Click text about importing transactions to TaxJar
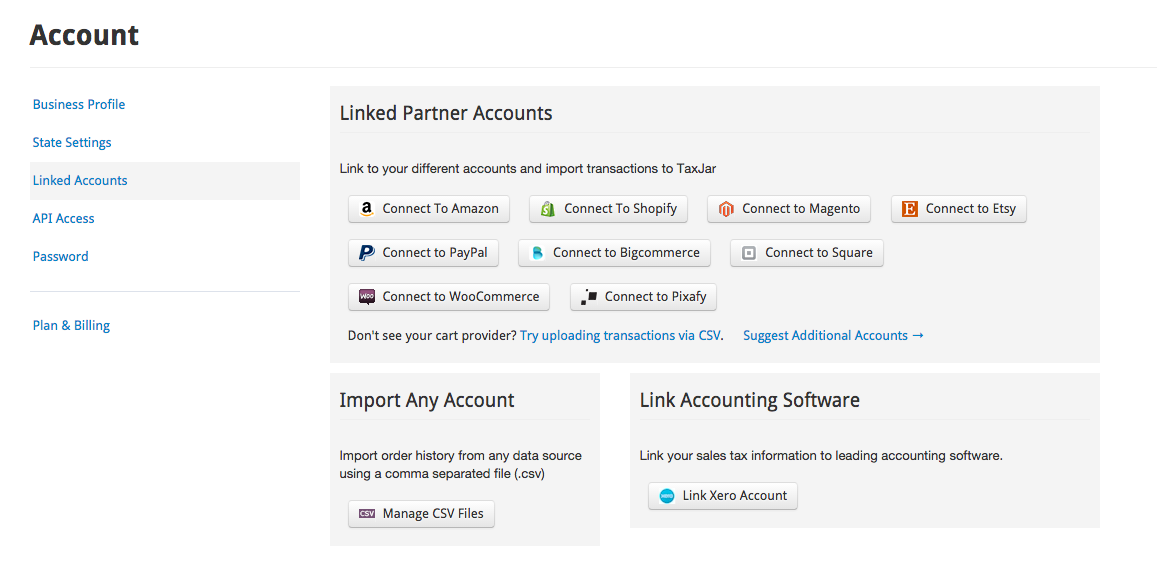The width and height of the screenshot is (1157, 562). point(528,169)
